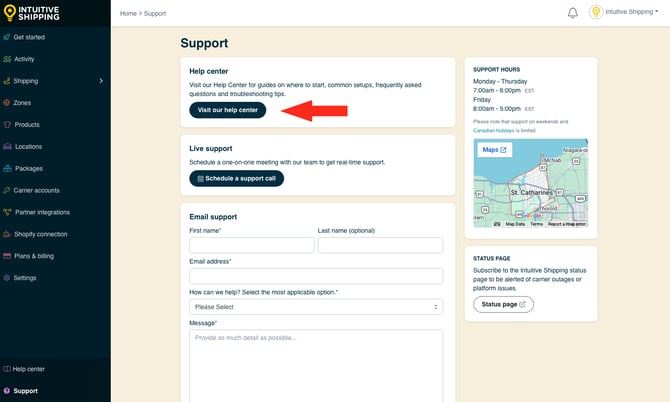This screenshot has width=670, height=402.
Task: Click into the Message text area
Action: pyautogui.click(x=316, y=366)
